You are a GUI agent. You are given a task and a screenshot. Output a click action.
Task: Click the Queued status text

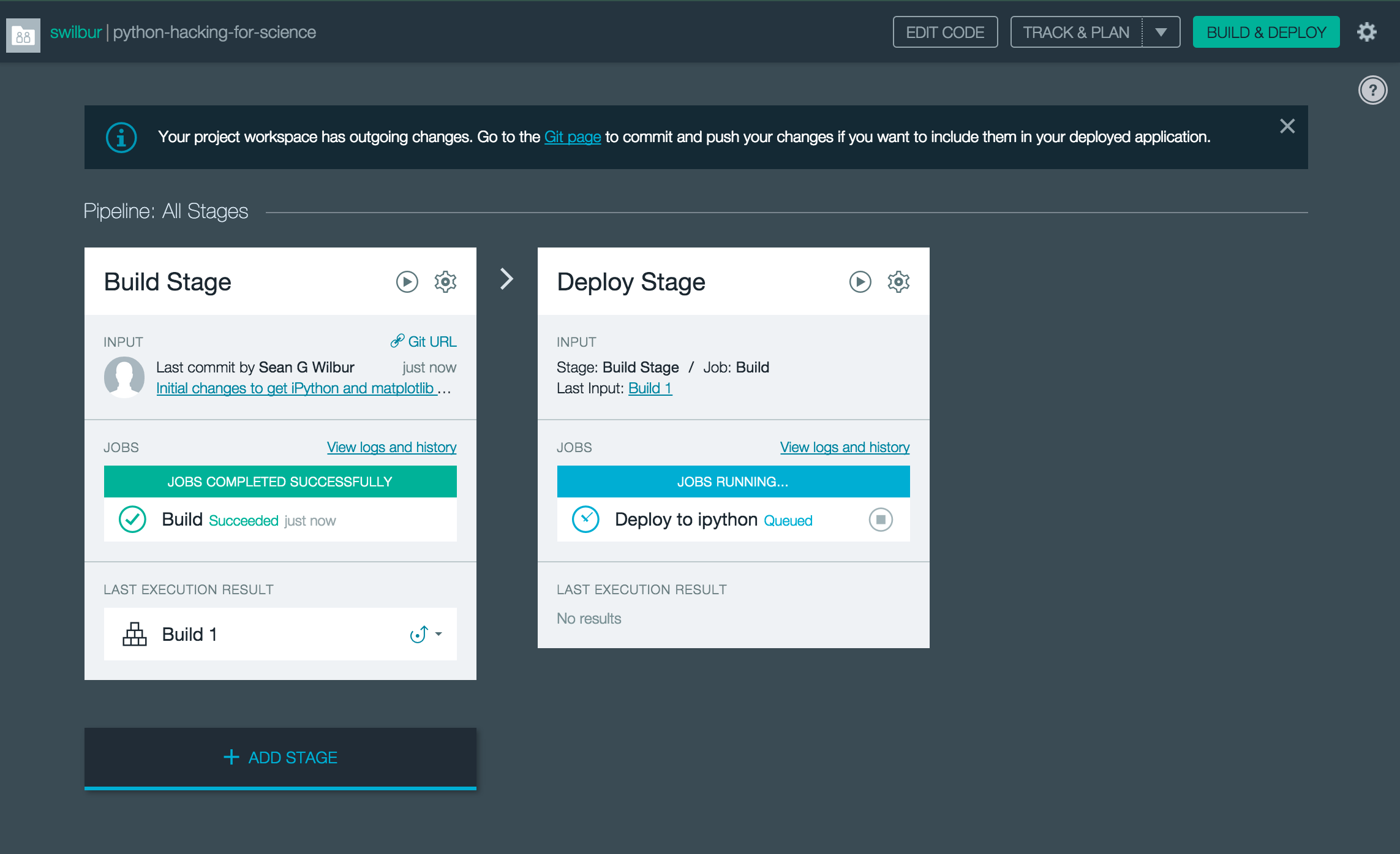[788, 521]
